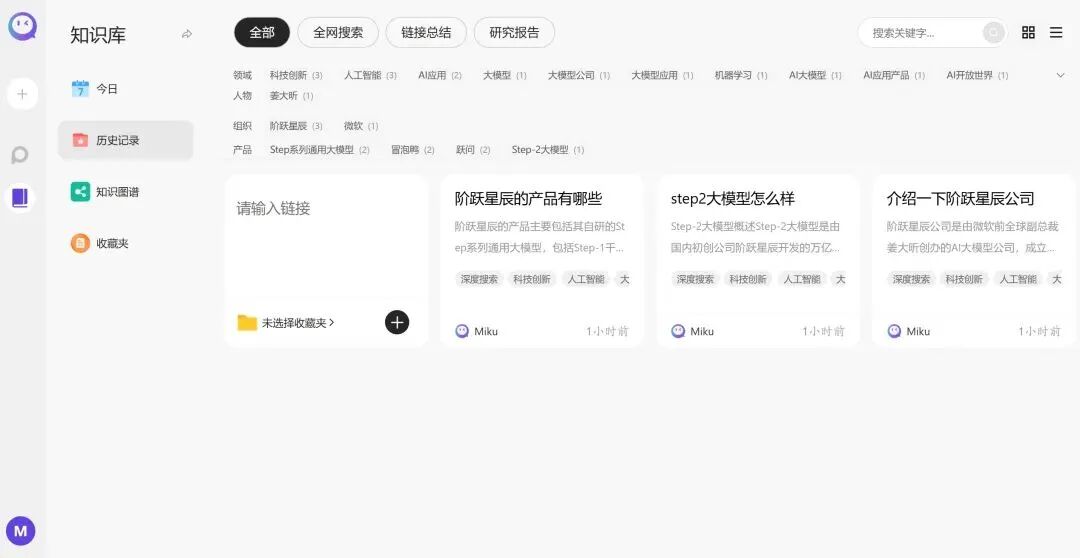The image size is (1080, 558).
Task: Click Miku avatar on step2大模型怎么样 card
Action: pyautogui.click(x=678, y=331)
